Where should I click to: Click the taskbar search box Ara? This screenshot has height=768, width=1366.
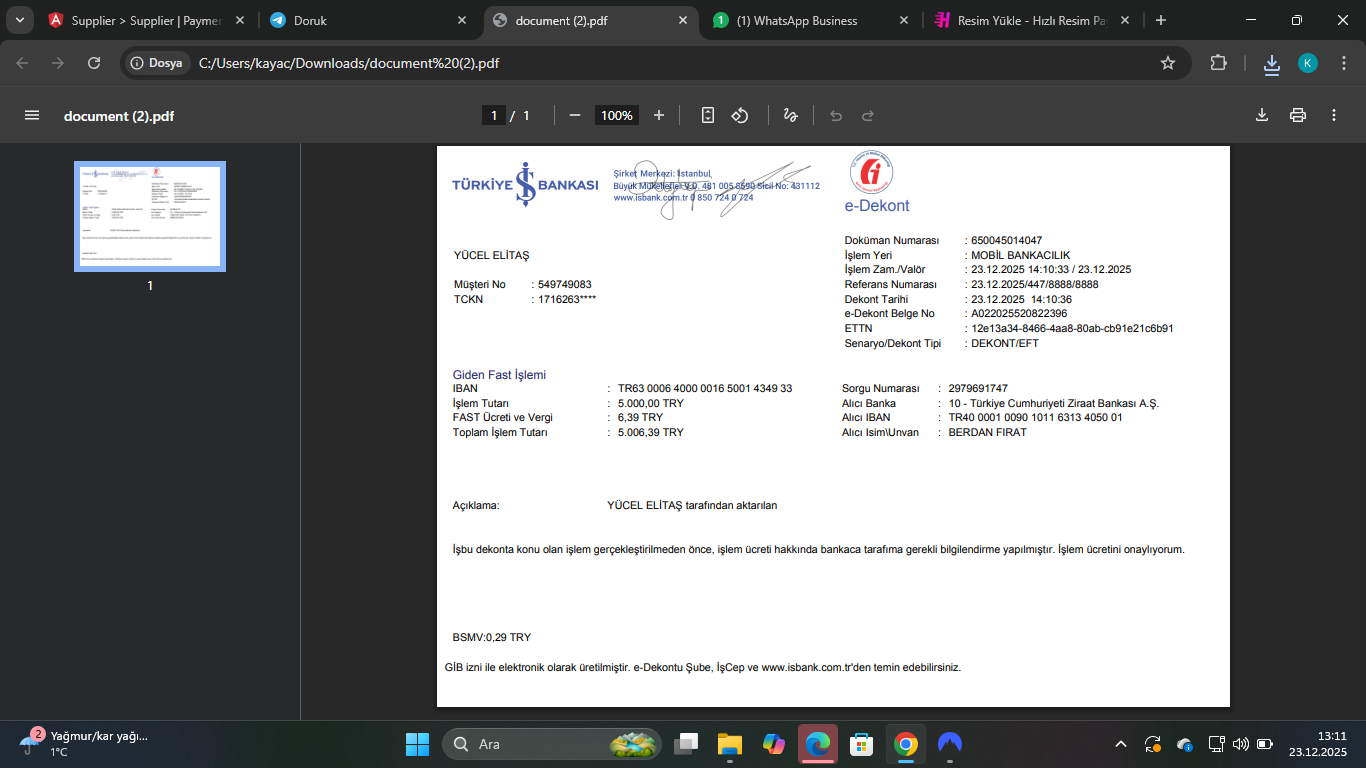(552, 744)
